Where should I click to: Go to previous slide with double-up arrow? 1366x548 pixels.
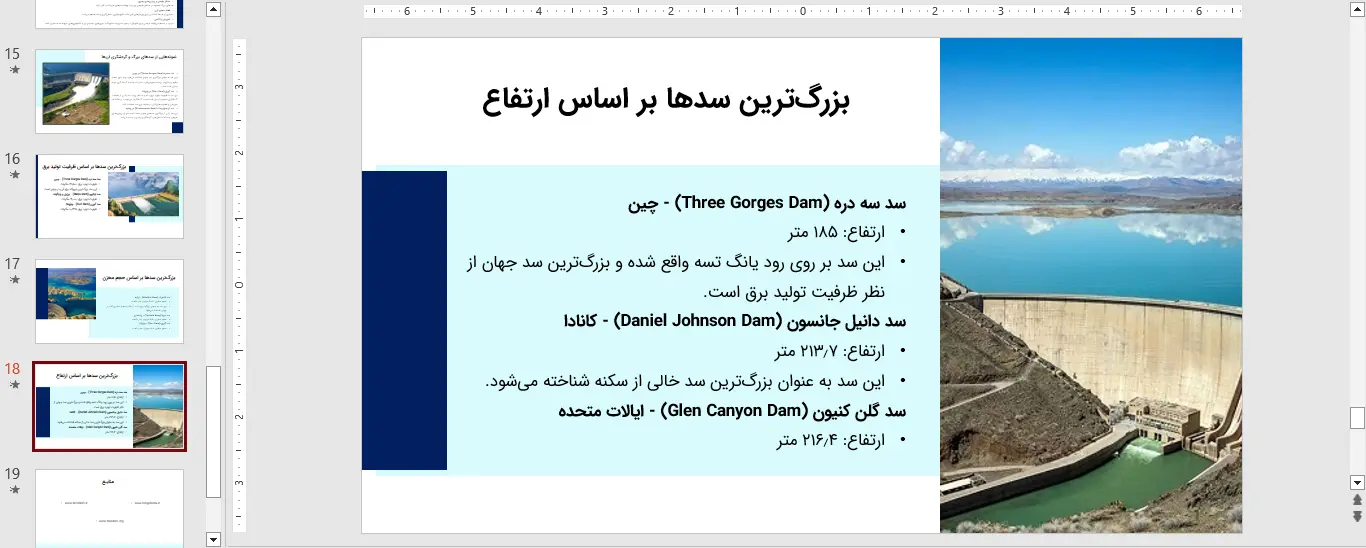pos(1357,500)
